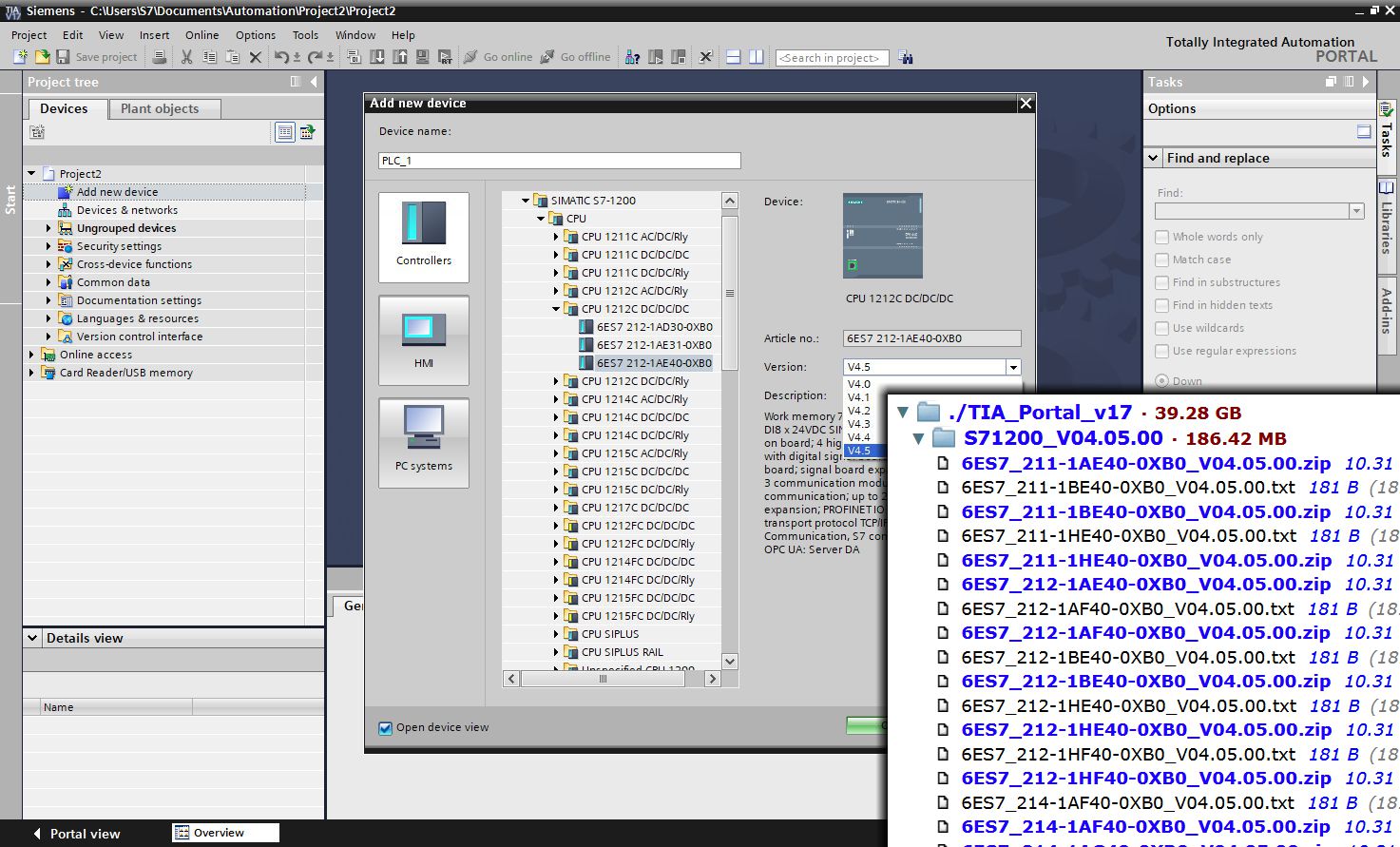
Task: Click the Redo arrow icon
Action: [x=315, y=57]
